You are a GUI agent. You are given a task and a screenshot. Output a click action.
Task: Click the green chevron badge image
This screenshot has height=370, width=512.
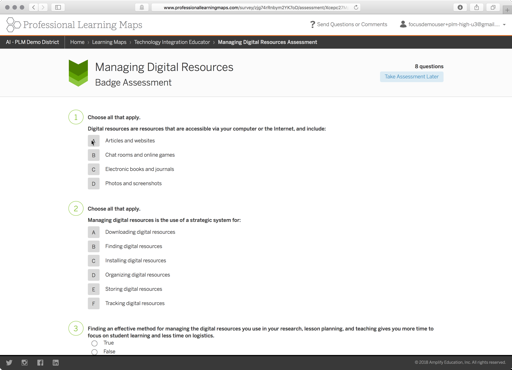click(78, 73)
